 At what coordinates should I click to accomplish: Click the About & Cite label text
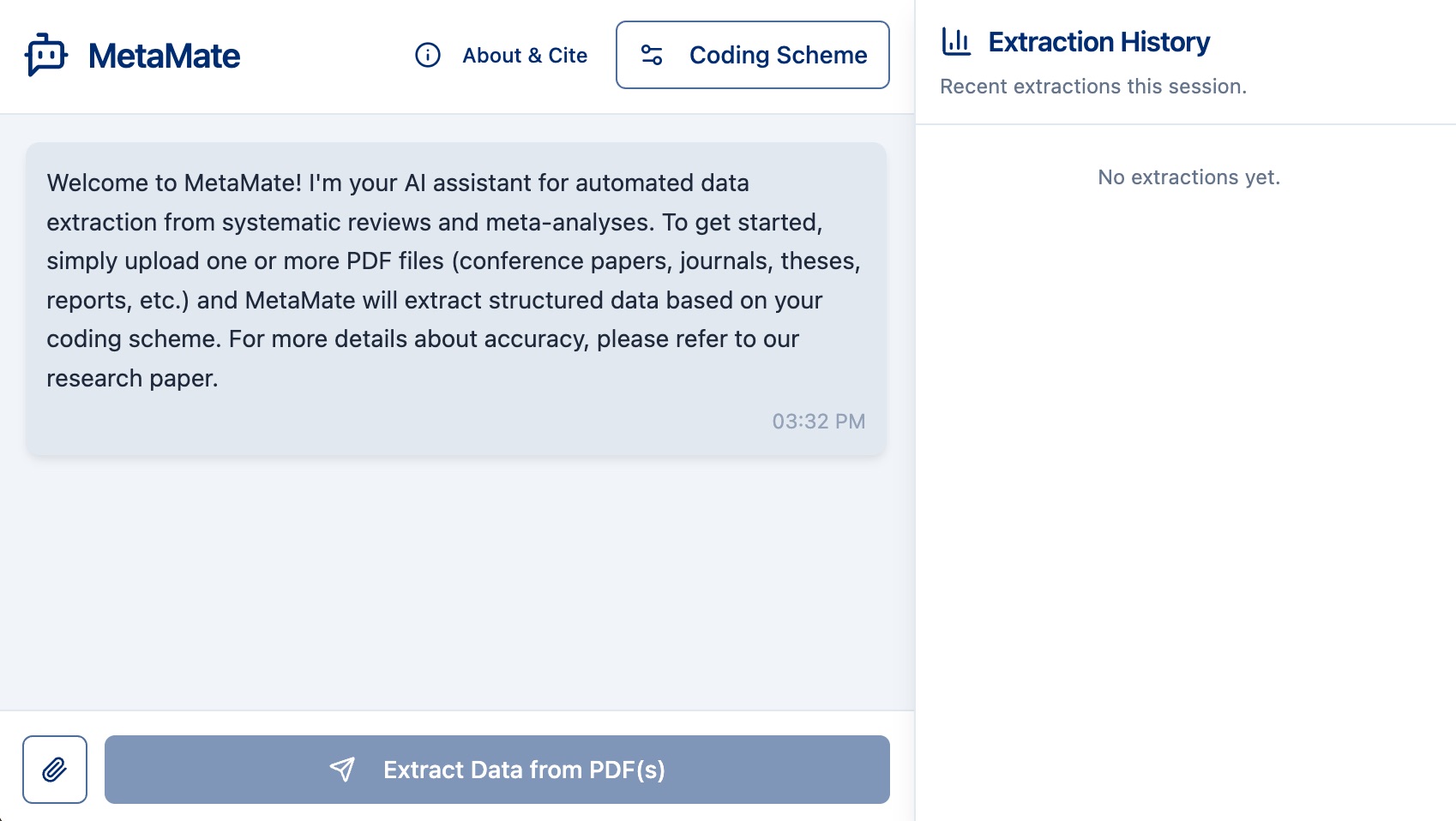[525, 56]
